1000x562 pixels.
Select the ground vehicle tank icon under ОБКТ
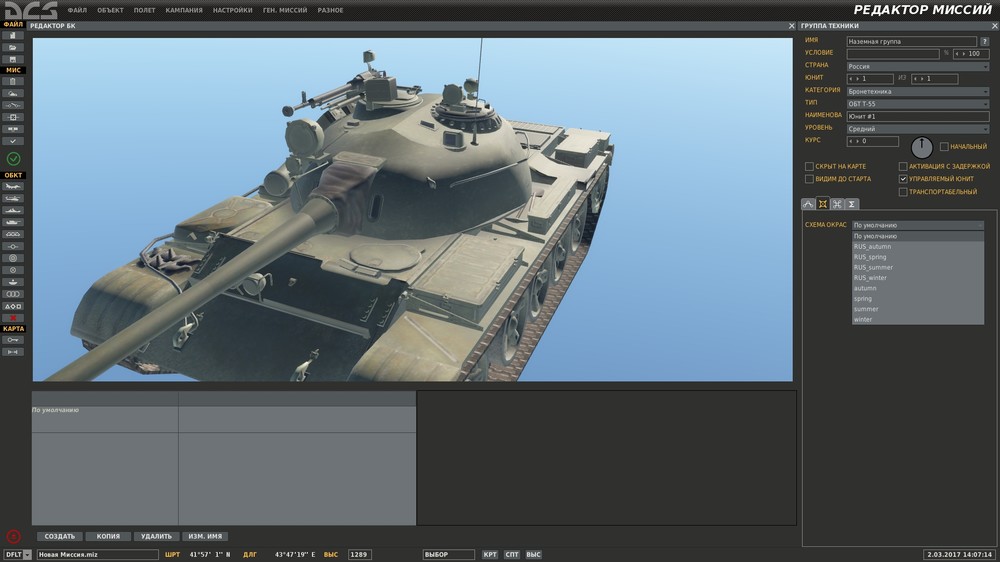point(13,223)
